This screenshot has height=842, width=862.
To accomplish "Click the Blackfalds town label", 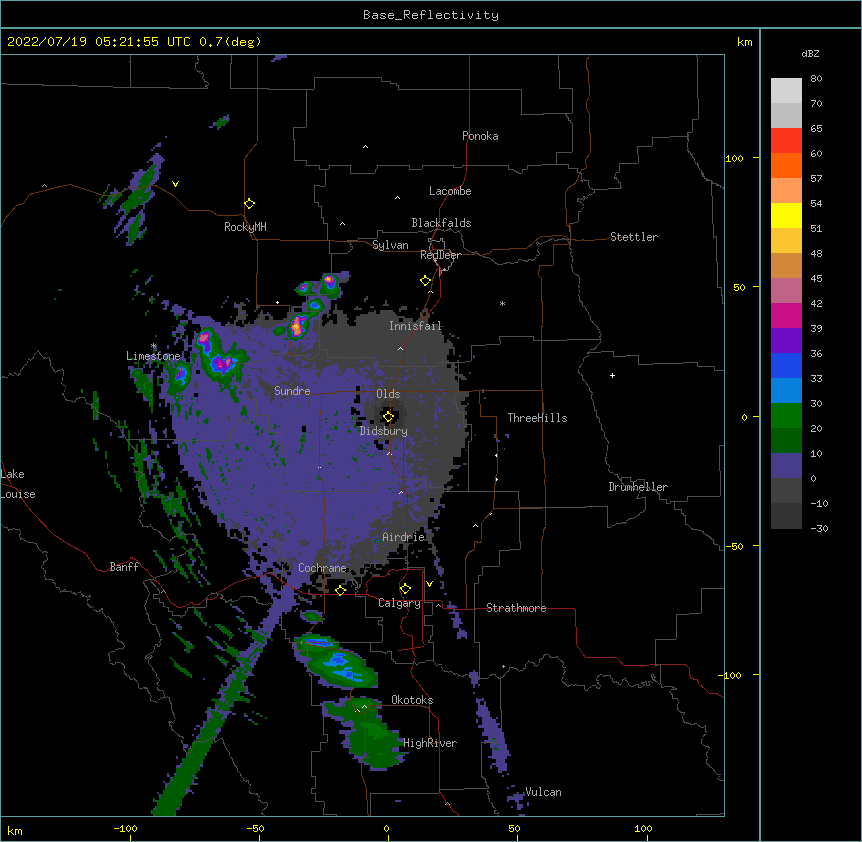I will click(441, 223).
